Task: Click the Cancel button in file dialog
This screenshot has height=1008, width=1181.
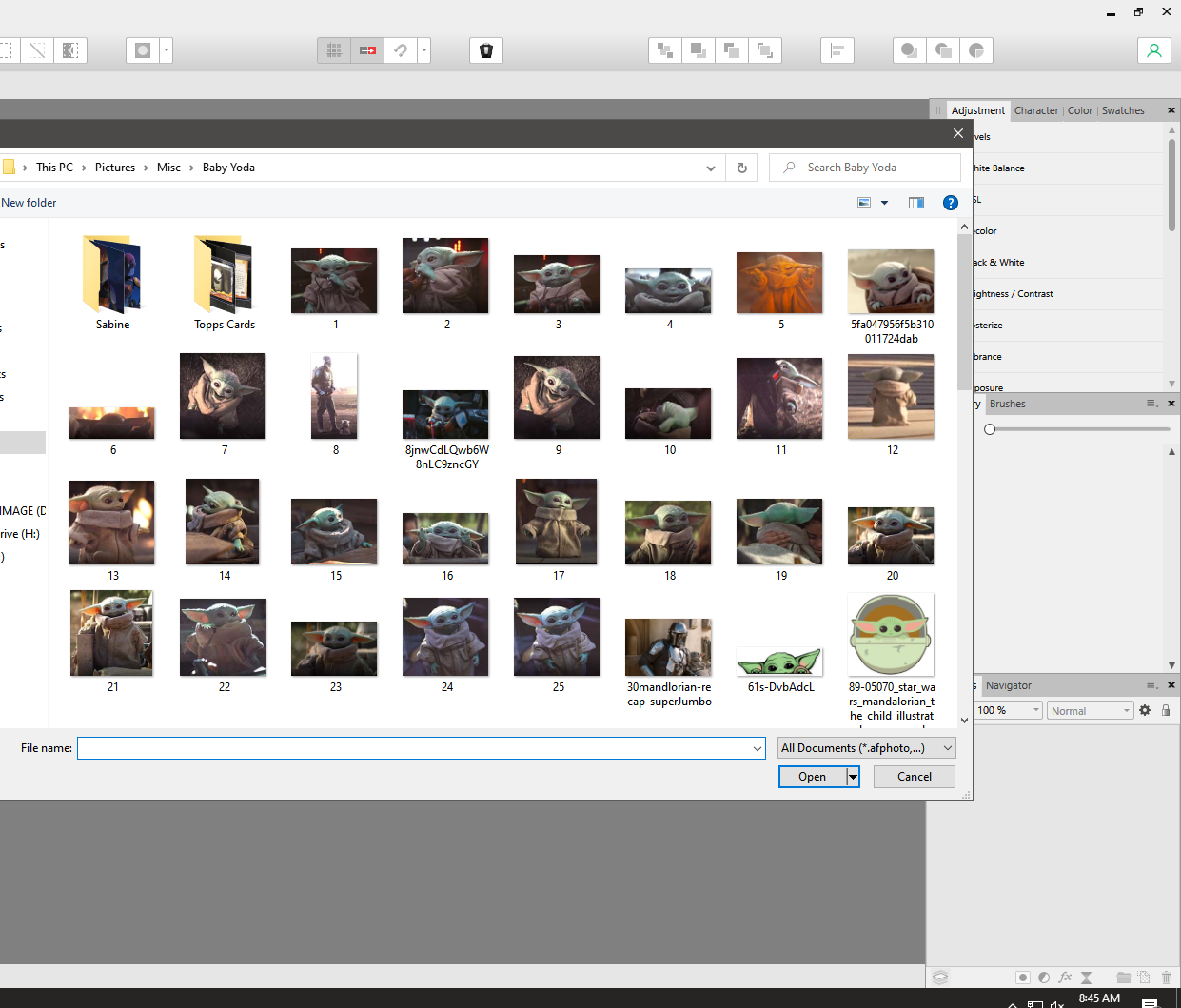Action: click(915, 777)
